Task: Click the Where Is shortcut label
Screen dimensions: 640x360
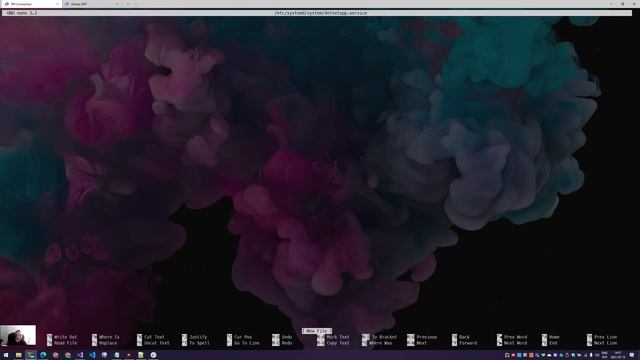Action: click(x=109, y=337)
